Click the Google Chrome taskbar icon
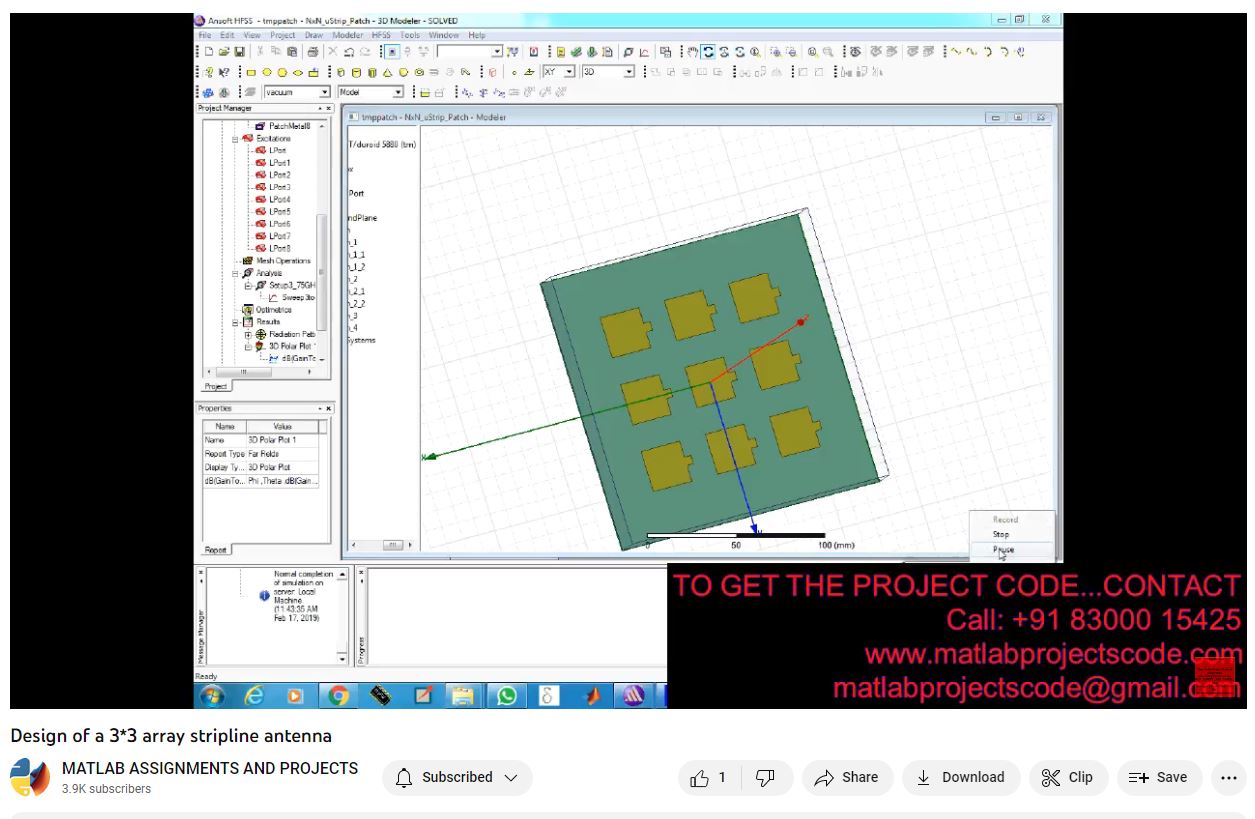This screenshot has height=819, width=1255. [x=338, y=696]
